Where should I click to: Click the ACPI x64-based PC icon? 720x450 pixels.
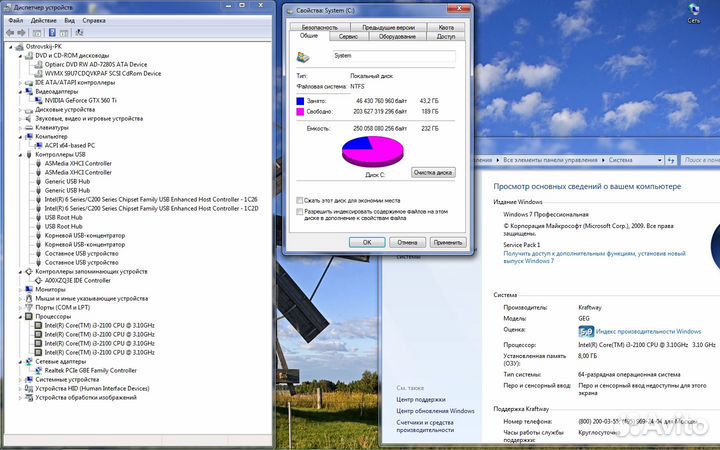click(x=39, y=146)
